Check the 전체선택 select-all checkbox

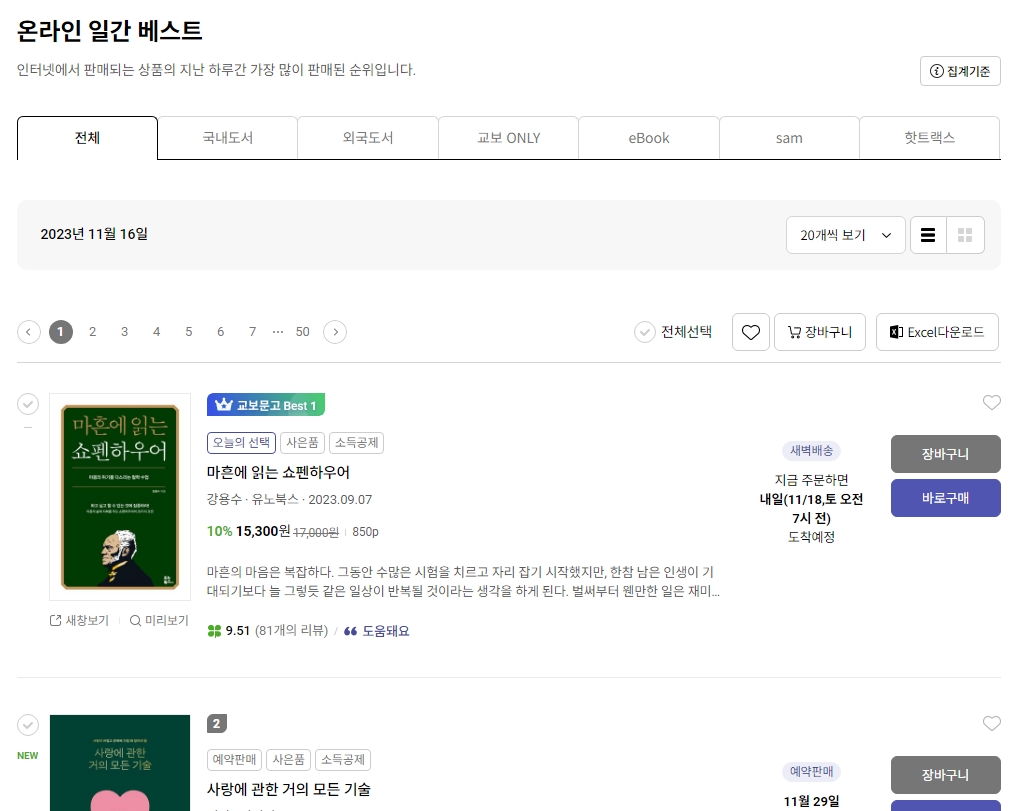coord(645,332)
